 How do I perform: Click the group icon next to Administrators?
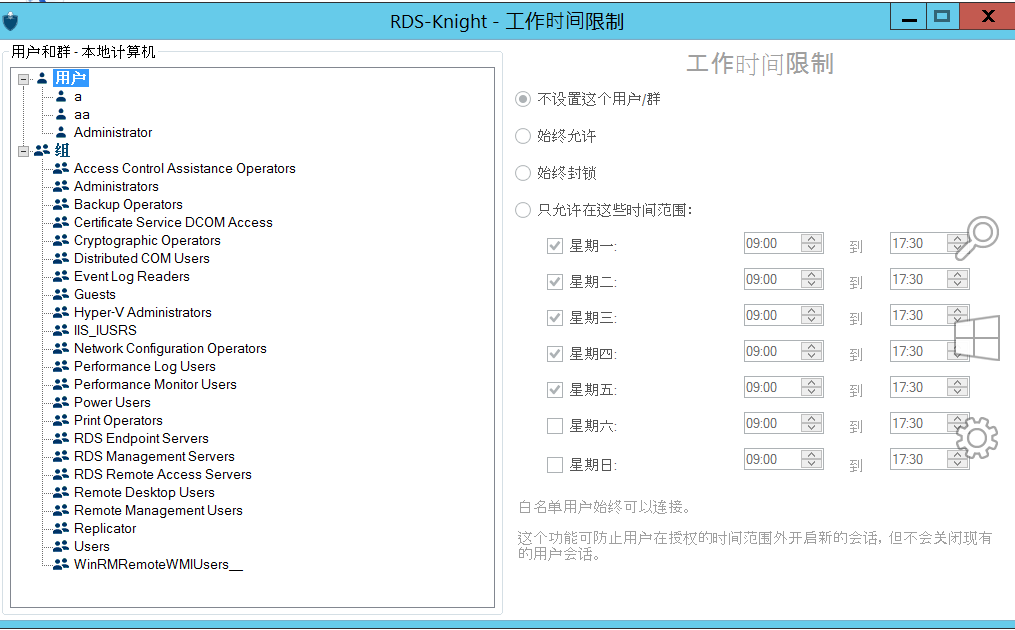click(61, 186)
